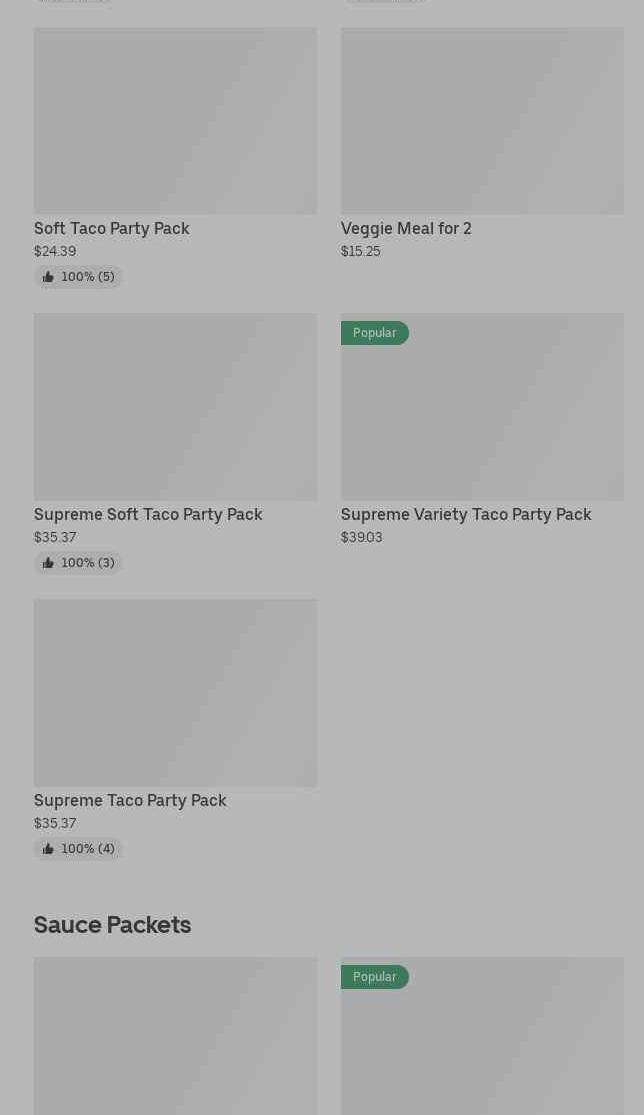The height and width of the screenshot is (1115, 644).
Task: Open Supreme Soft Taco Party Pack image
Action: [175, 406]
